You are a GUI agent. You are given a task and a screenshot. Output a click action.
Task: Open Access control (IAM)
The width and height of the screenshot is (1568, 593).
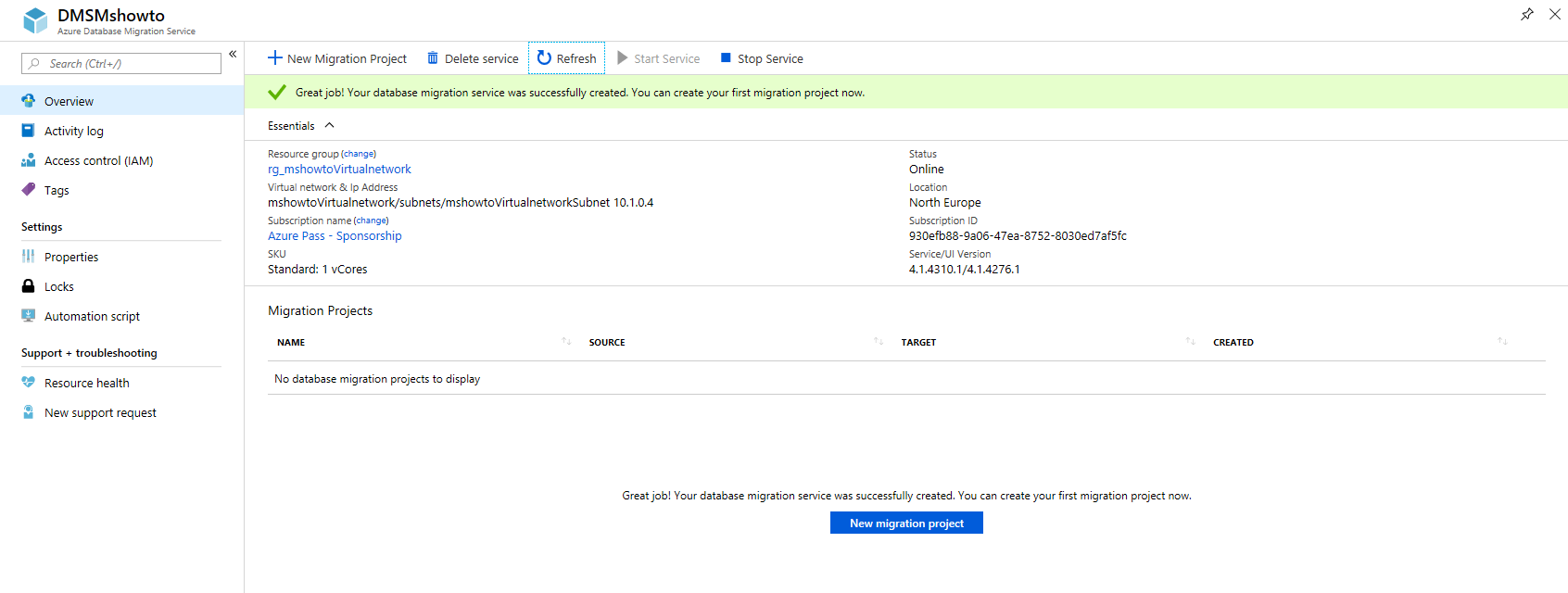click(x=99, y=160)
